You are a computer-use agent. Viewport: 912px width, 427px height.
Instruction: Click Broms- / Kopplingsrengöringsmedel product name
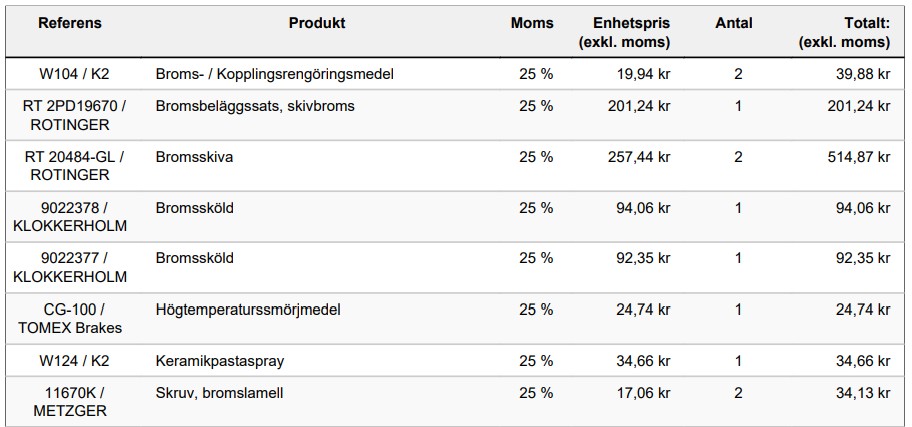click(275, 74)
